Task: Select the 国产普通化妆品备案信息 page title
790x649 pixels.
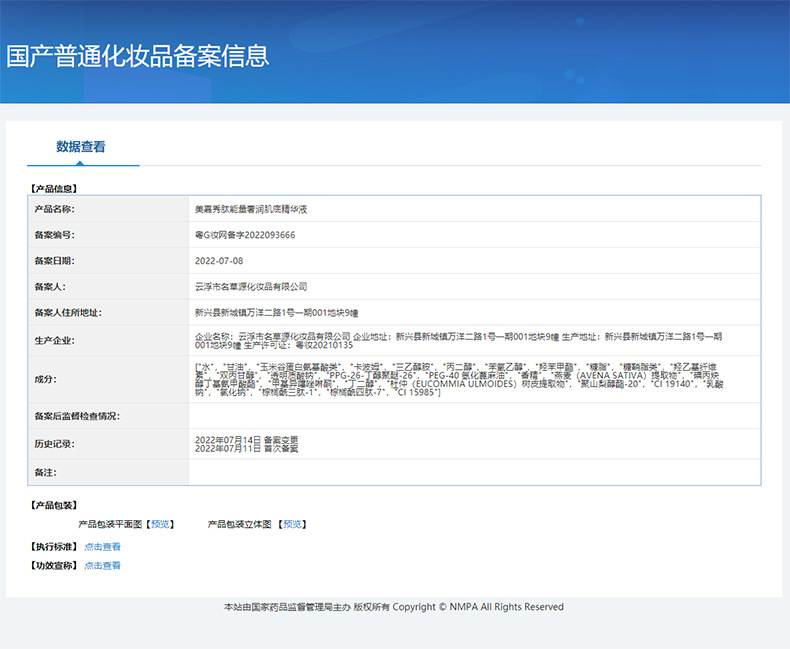Action: (x=138, y=56)
